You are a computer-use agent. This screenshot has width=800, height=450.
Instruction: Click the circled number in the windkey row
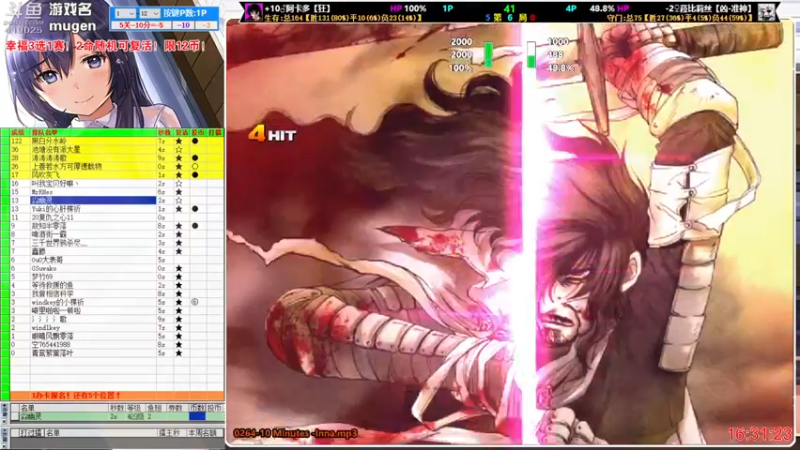pyautogui.click(x=195, y=302)
